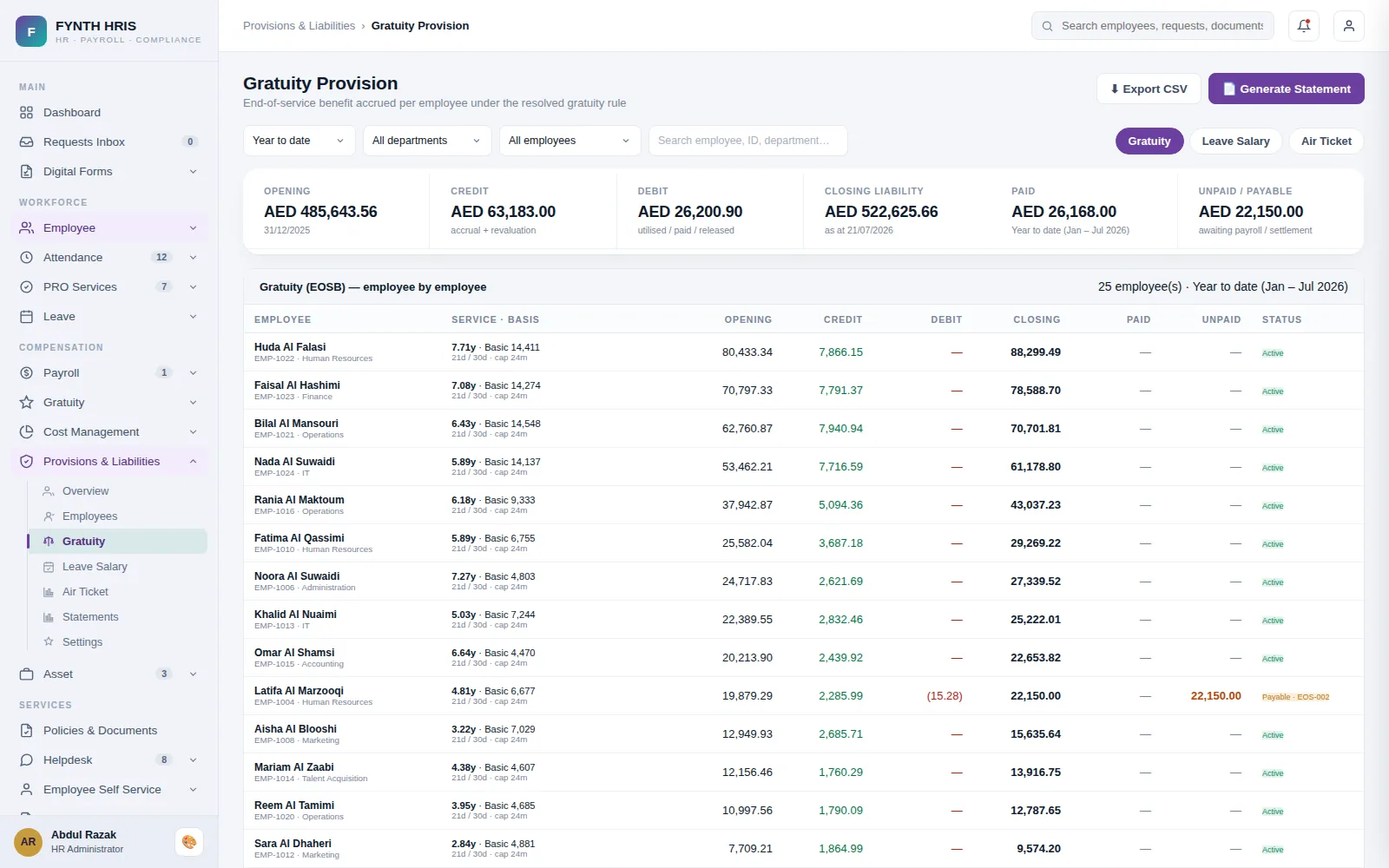Viewport: 1389px width, 868px height.
Task: Collapse the Provisions & Liabilities section chevron
Action: (193, 462)
